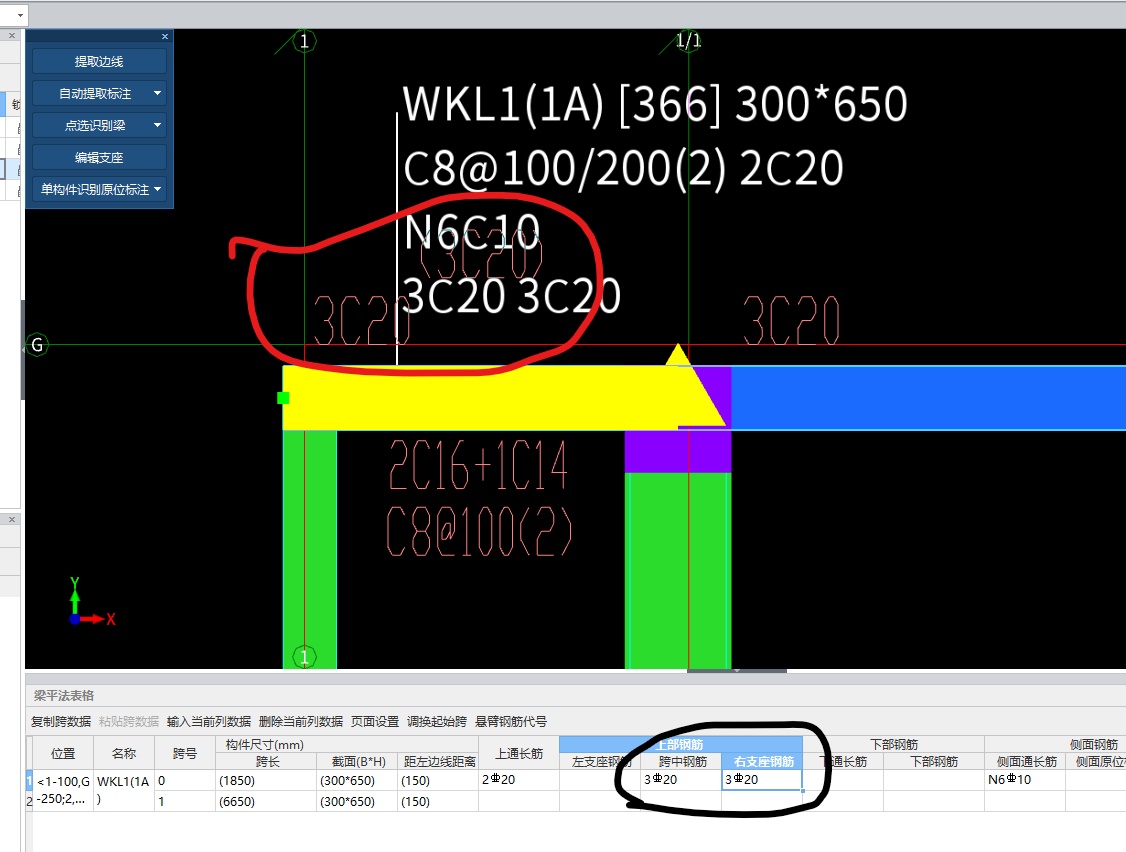
Task: Click the red 3C20 label right of axis 1/1
Action: pos(791,320)
